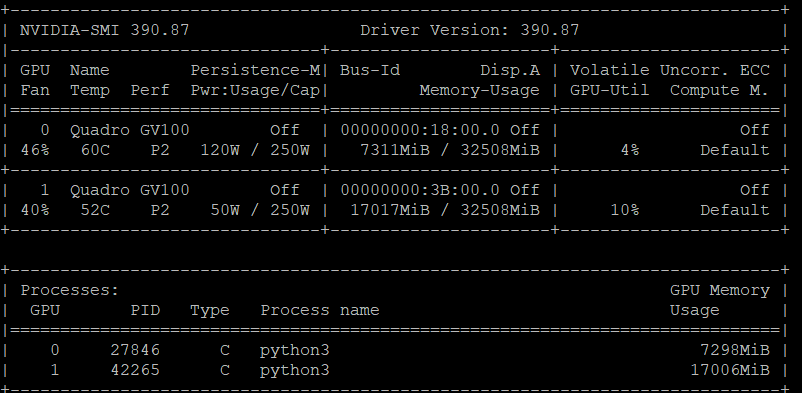The width and height of the screenshot is (802, 393).
Task: Click the Processes section heading
Action: point(70,290)
